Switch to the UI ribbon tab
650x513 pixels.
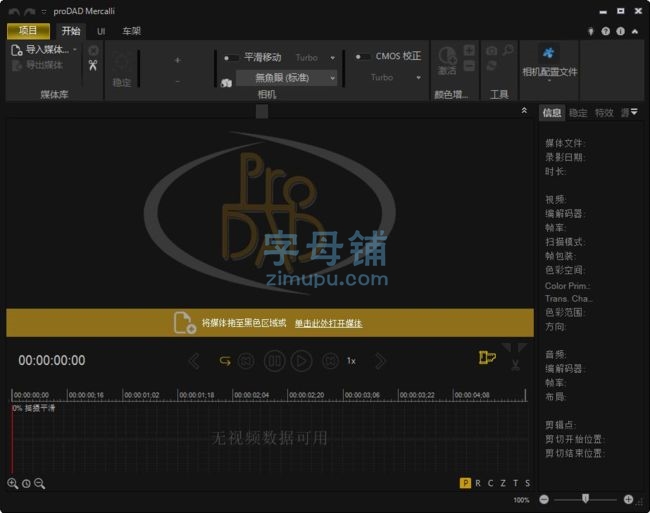(101, 31)
